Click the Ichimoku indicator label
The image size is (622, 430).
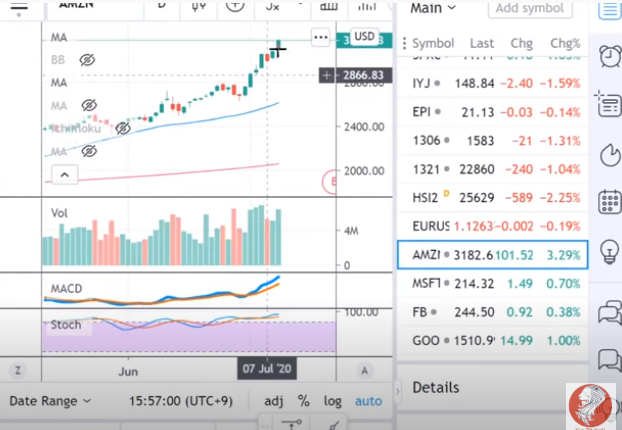coord(76,128)
